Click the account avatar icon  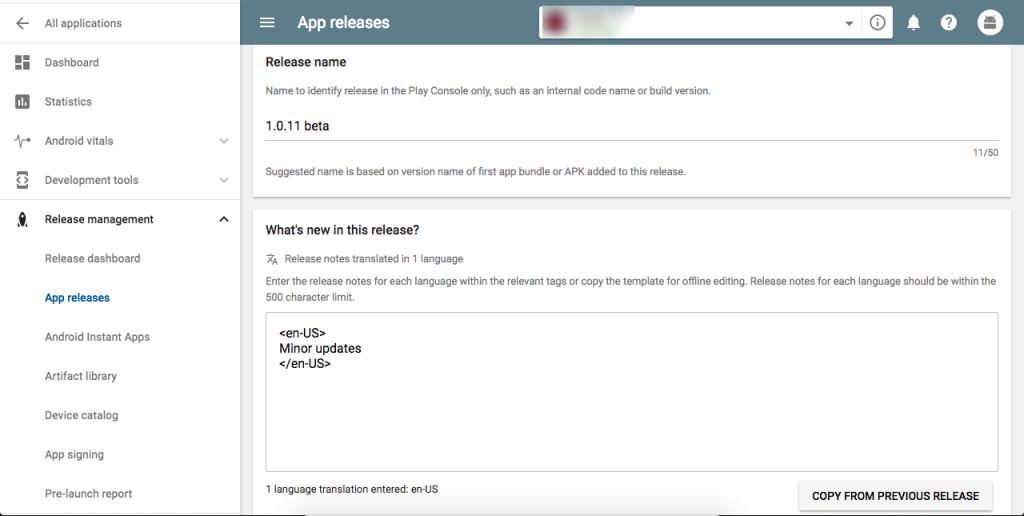(x=990, y=23)
